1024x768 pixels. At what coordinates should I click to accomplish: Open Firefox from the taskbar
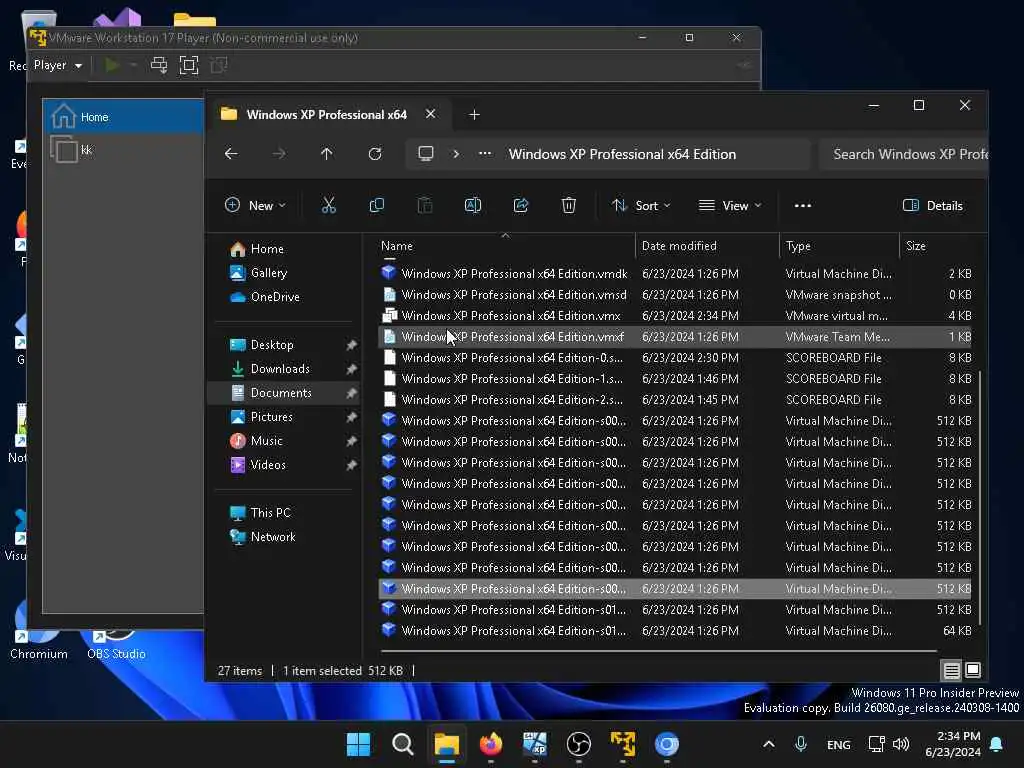click(x=490, y=744)
